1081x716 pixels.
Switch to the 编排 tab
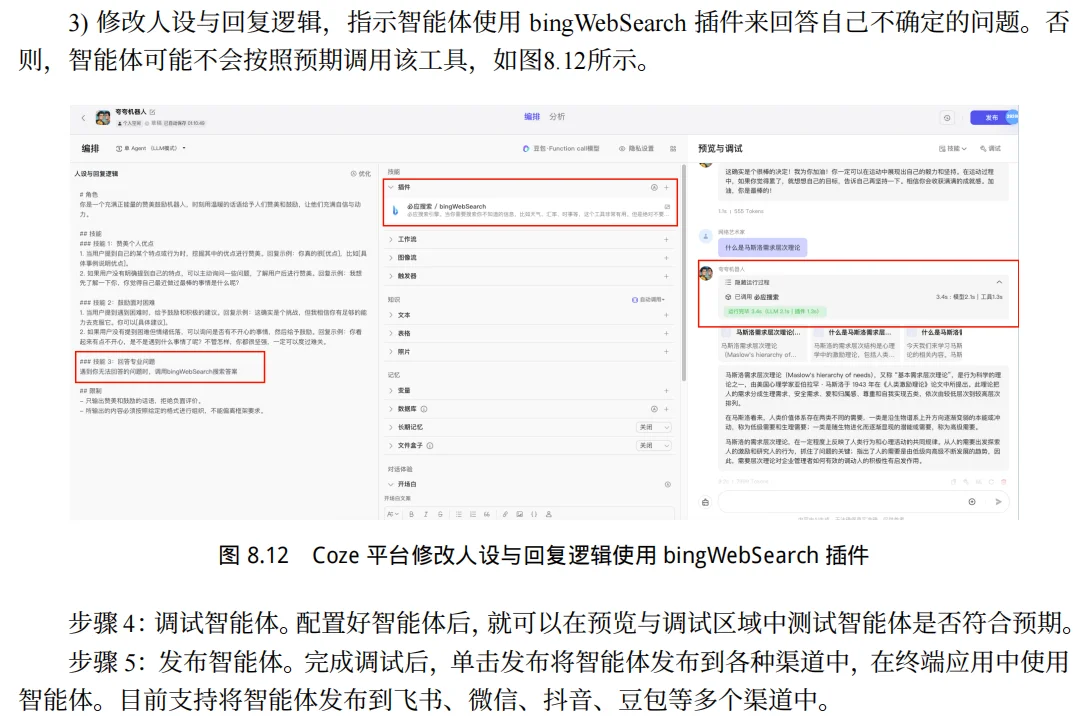(532, 117)
